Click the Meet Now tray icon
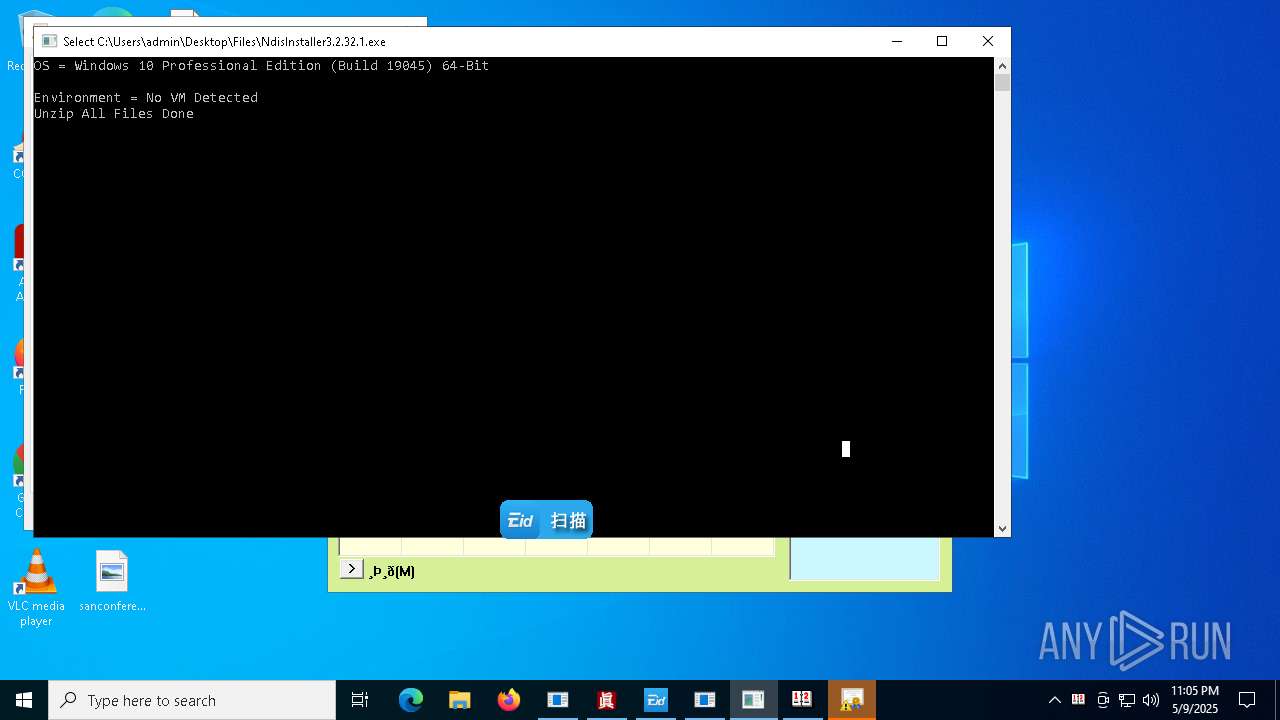 pos(1103,700)
